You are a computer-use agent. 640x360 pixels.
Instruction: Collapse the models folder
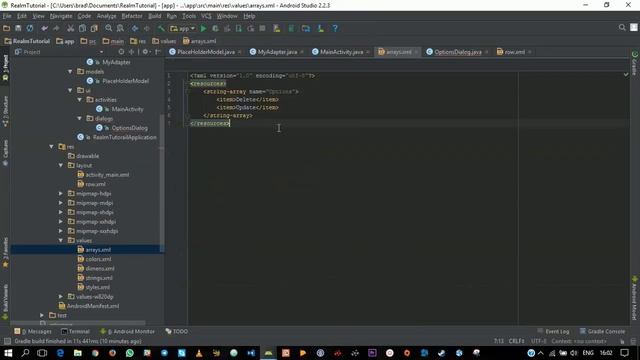pos(70,72)
